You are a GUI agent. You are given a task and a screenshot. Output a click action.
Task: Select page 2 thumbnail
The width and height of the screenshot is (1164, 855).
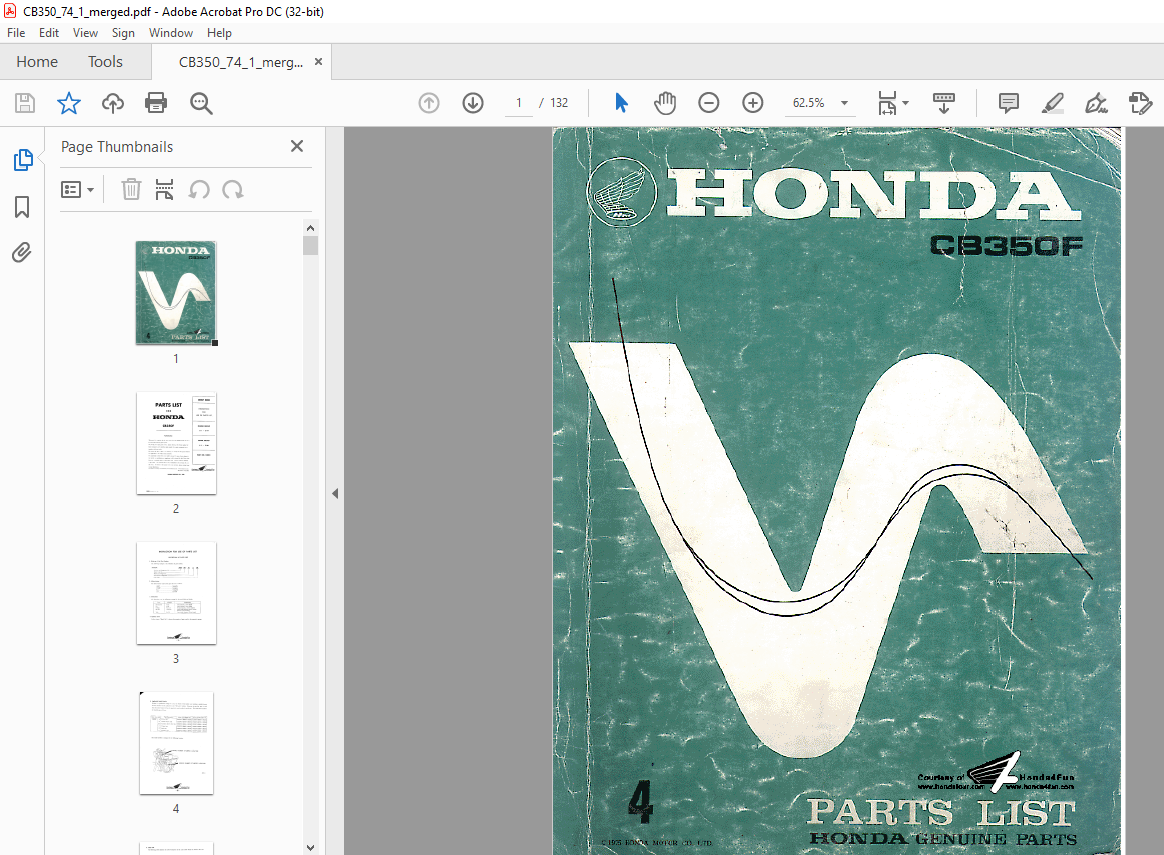pos(176,443)
